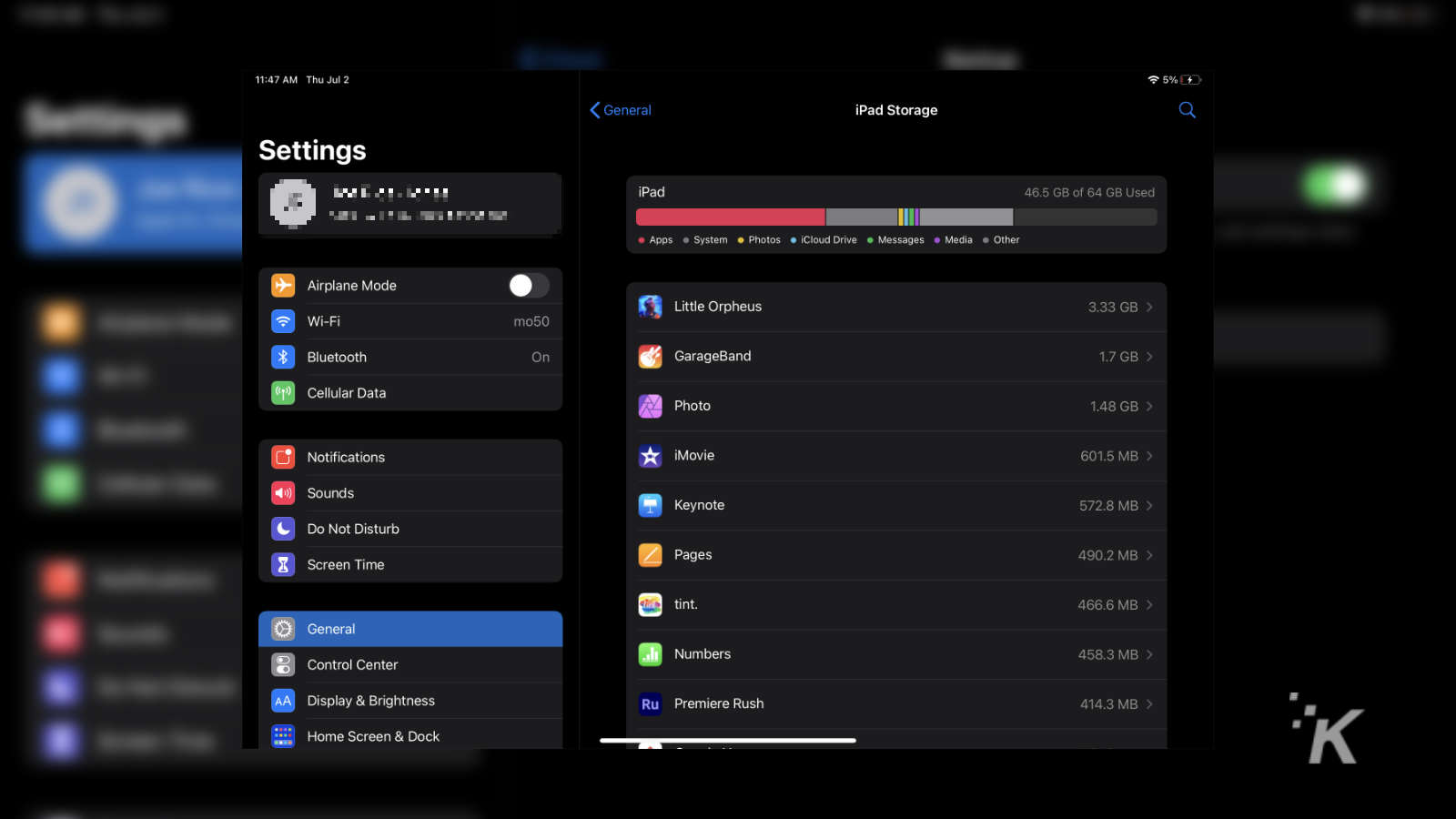Tap the iMovie star icon
1456x819 pixels.
coord(650,456)
